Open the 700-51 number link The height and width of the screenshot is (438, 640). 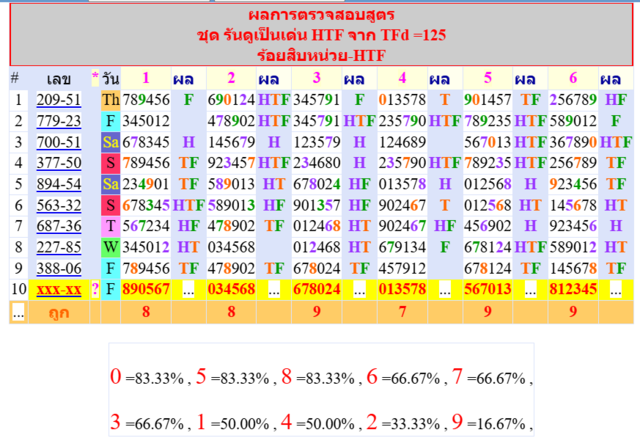59,142
